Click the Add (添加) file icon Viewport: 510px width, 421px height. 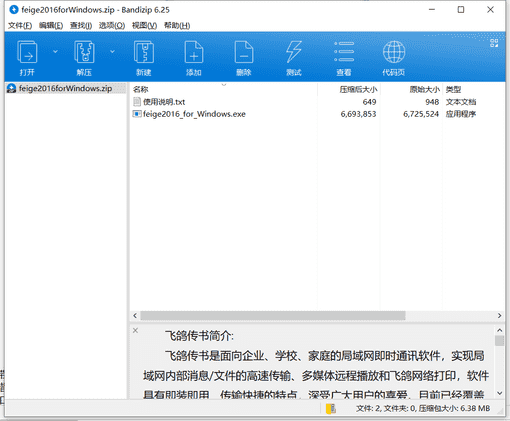(x=194, y=52)
